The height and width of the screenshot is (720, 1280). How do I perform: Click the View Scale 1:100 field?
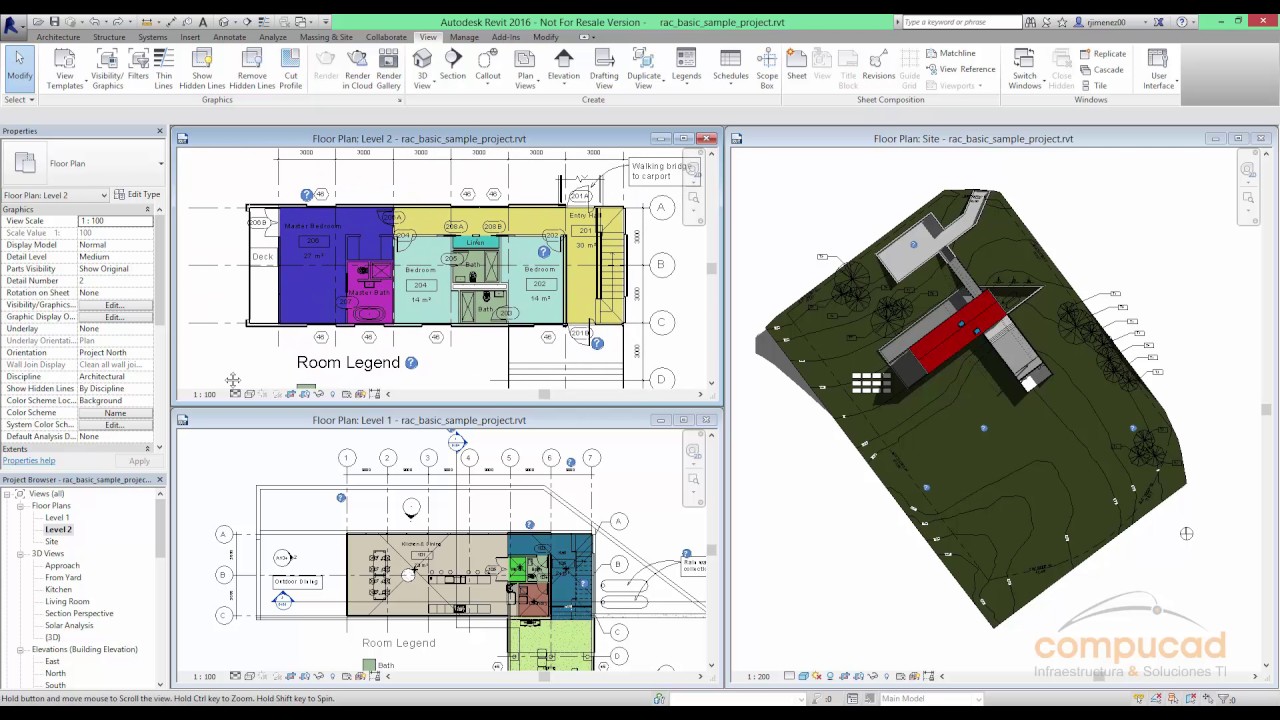pos(115,221)
